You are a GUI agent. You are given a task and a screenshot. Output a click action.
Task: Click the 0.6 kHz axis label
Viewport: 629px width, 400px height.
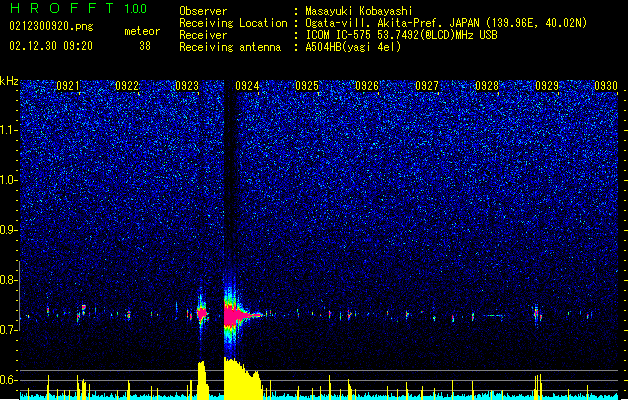[9, 380]
